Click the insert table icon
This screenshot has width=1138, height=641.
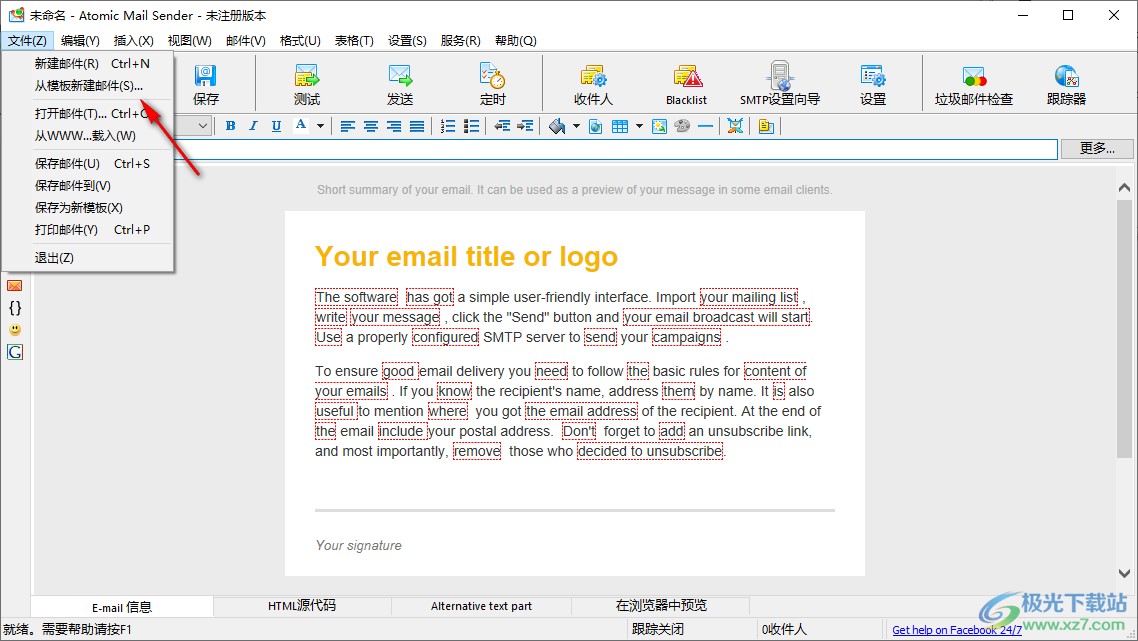point(620,126)
